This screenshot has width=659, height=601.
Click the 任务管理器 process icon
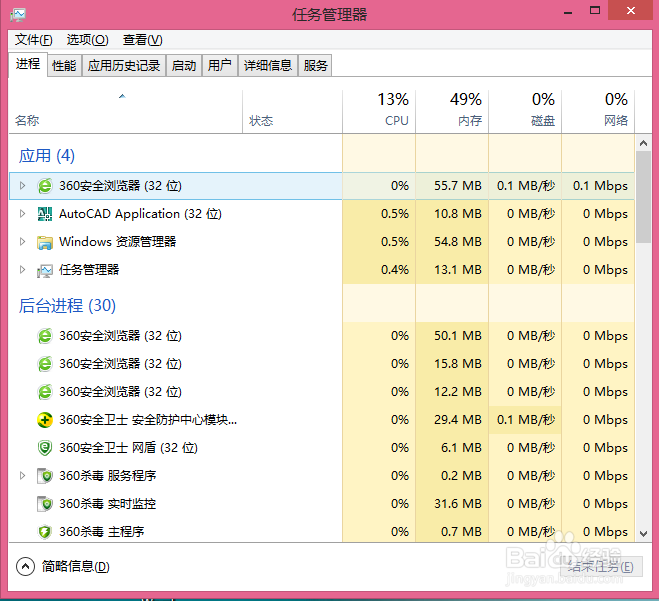(45, 270)
